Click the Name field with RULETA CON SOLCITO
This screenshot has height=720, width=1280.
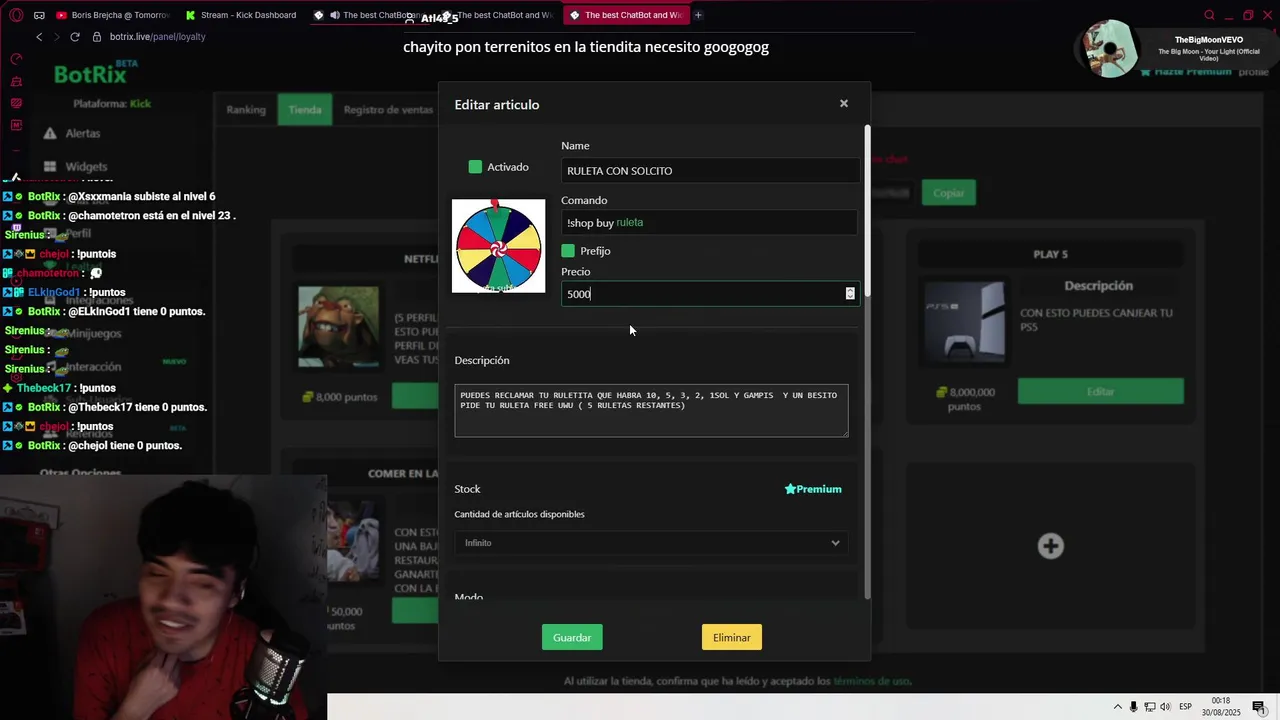710,171
